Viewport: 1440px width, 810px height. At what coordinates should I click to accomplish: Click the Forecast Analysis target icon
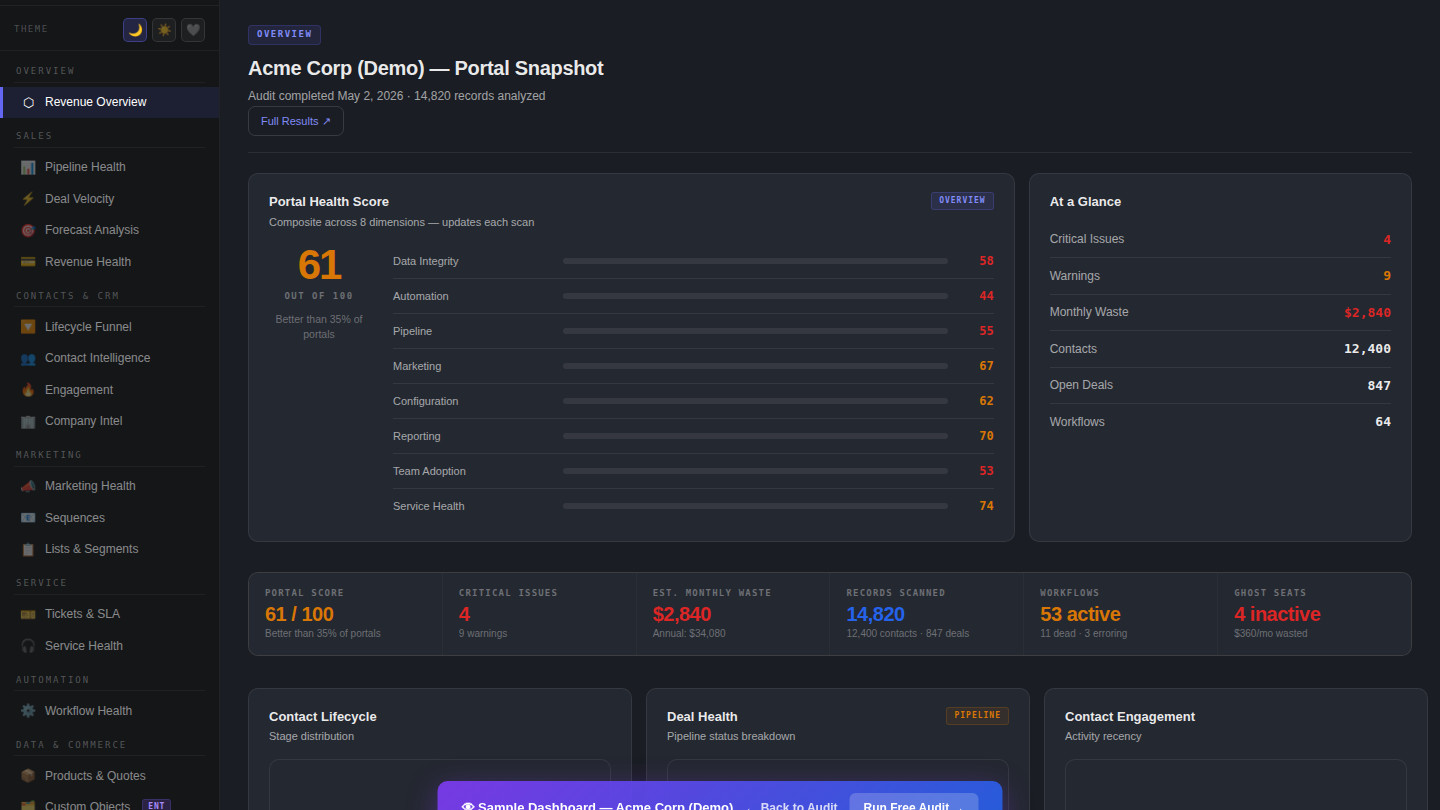coord(28,230)
